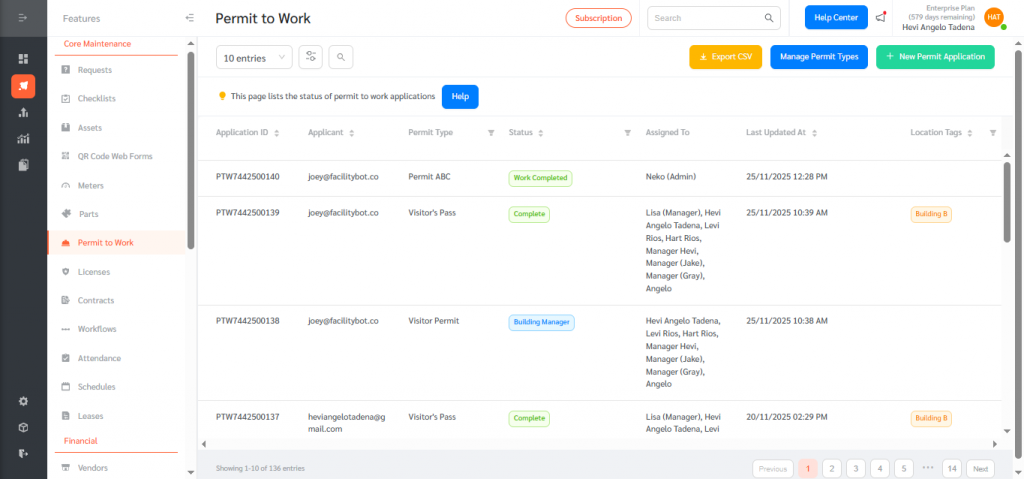Open the Permit Type column filter
Screen dimensions: 1024x479
[x=491, y=132]
